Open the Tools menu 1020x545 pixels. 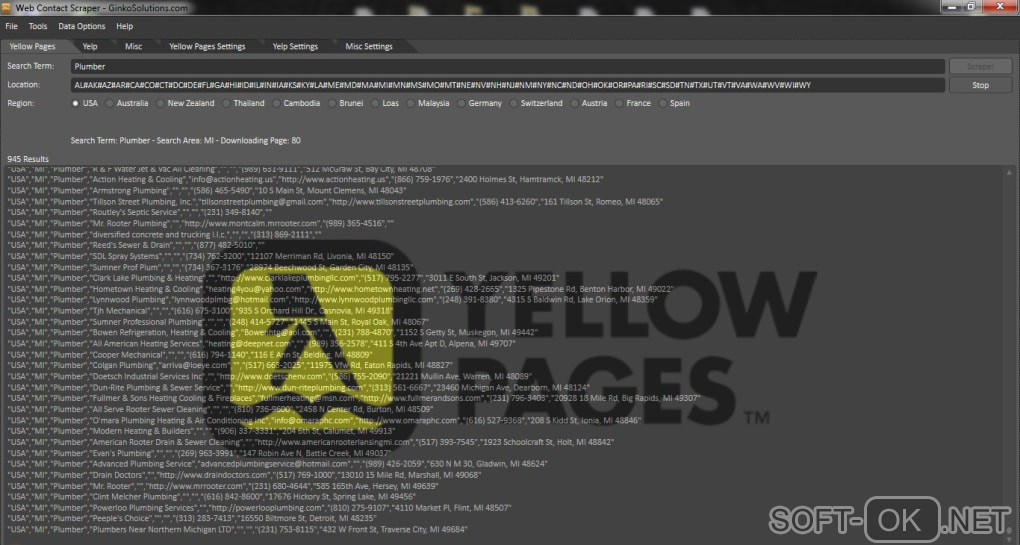point(38,26)
